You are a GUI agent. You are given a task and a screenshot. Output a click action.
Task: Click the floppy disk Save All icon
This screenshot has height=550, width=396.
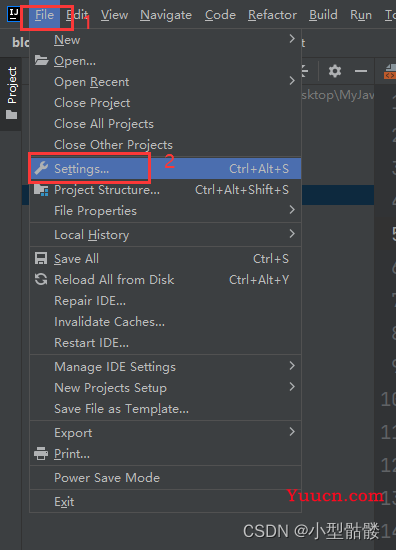(41, 259)
